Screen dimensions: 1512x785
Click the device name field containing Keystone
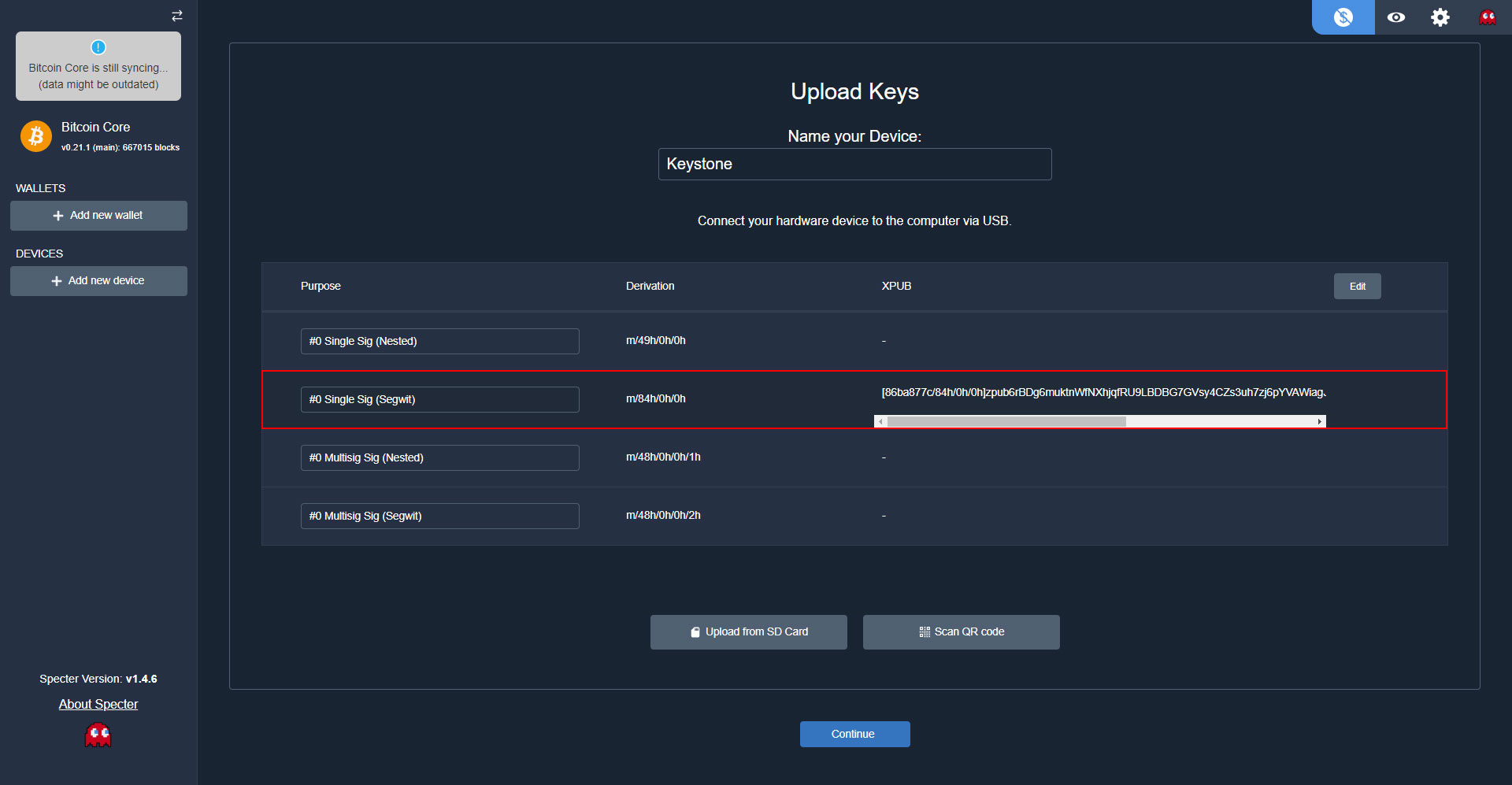pos(854,165)
